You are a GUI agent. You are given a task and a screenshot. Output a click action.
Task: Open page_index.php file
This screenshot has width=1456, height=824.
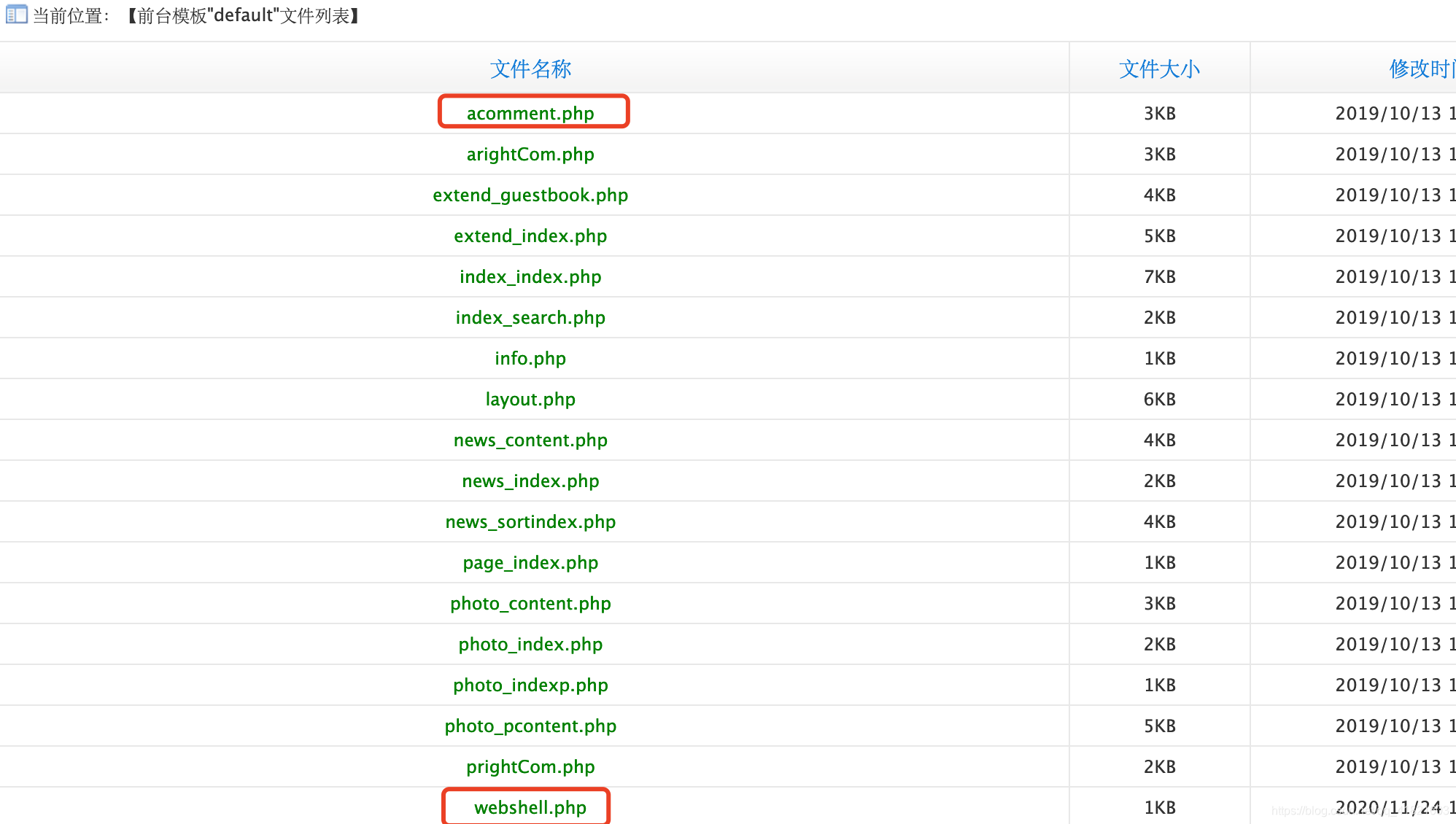point(530,562)
